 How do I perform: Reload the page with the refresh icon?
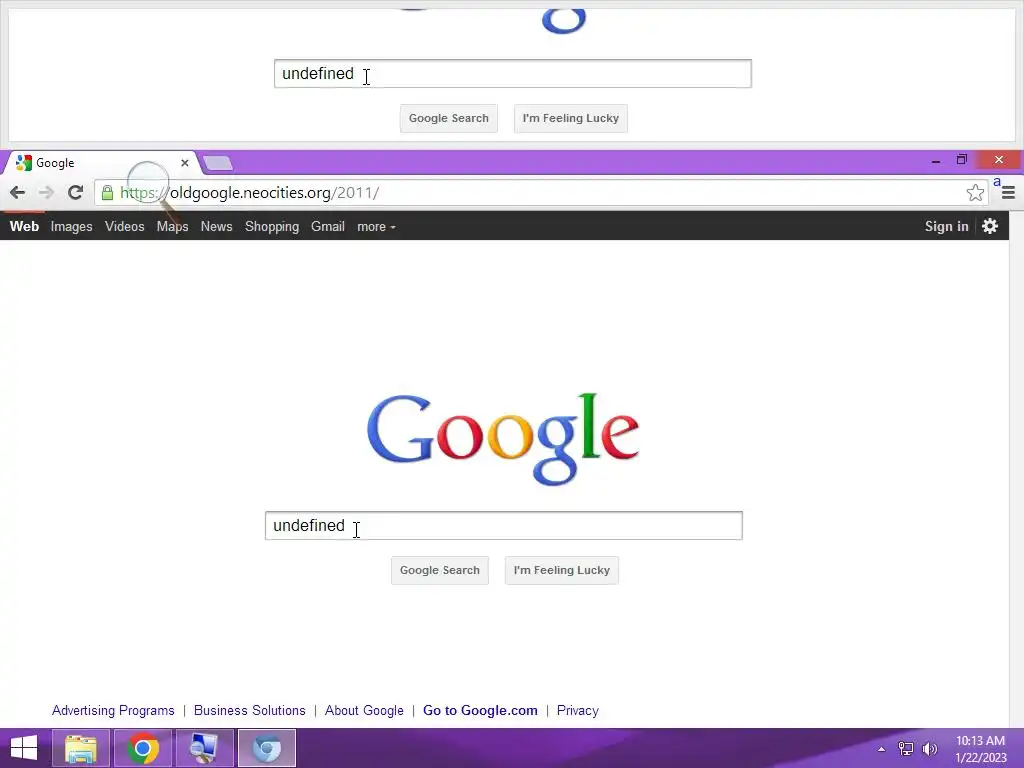[x=75, y=193]
